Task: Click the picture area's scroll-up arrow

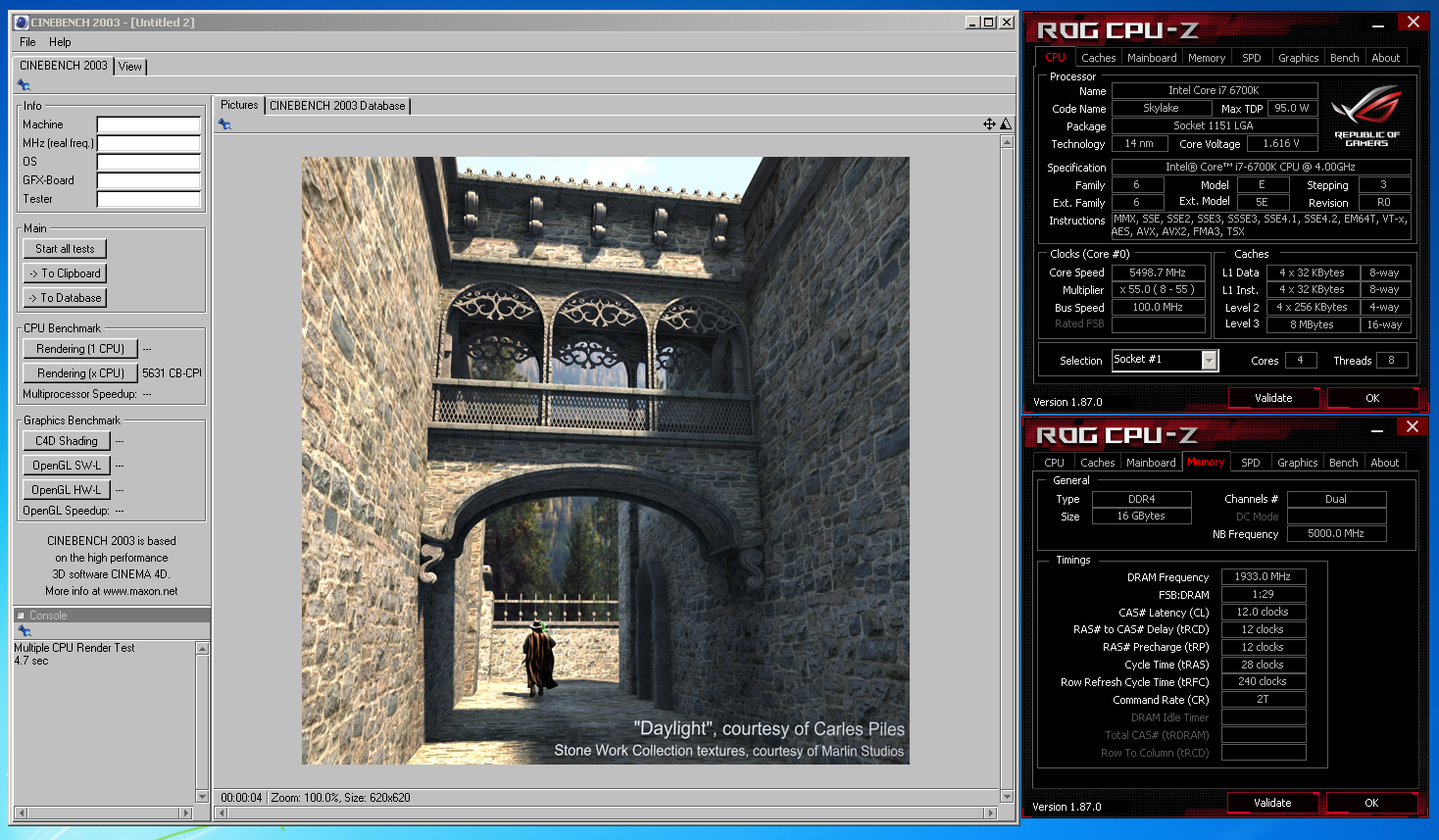Action: click(1007, 142)
